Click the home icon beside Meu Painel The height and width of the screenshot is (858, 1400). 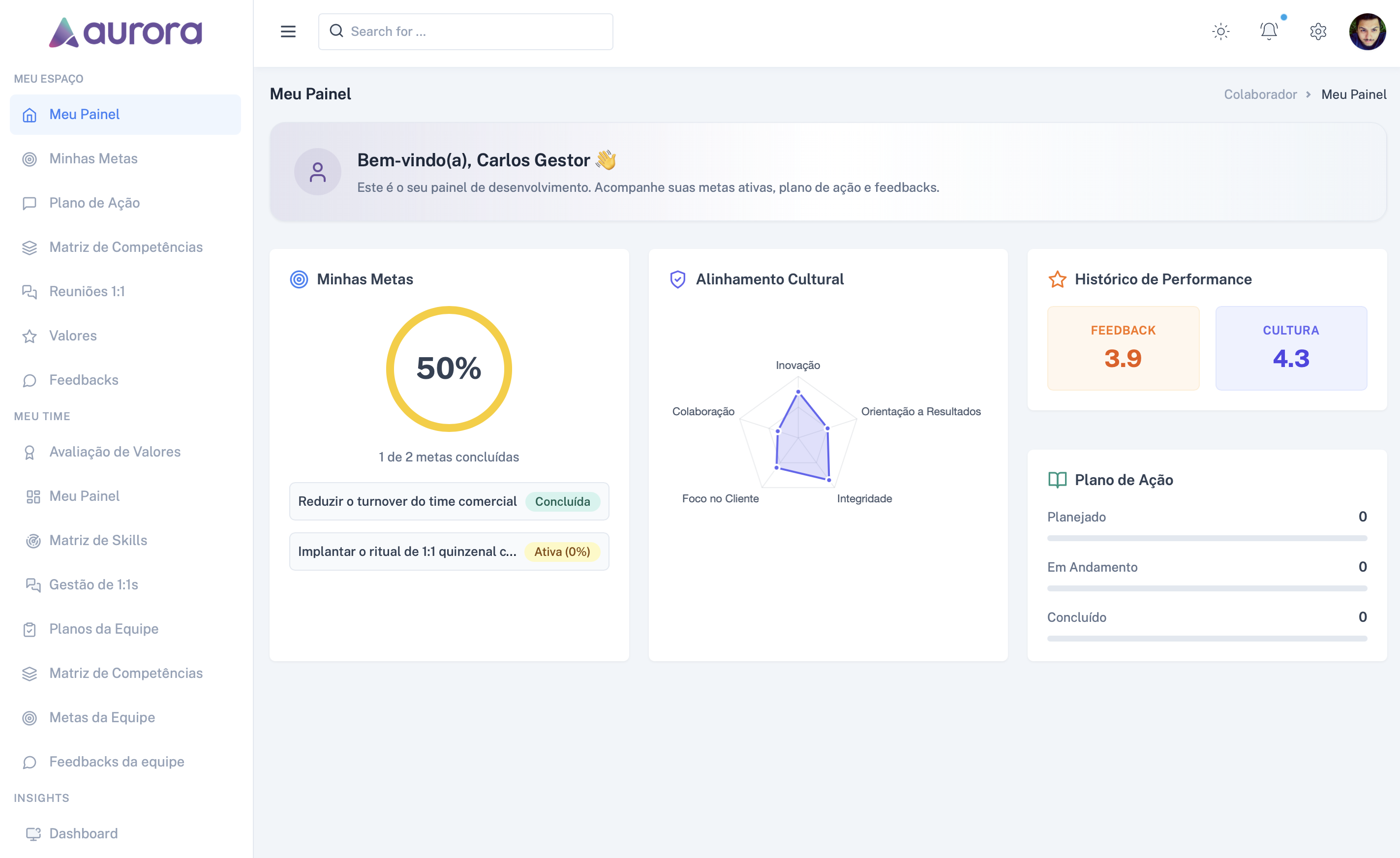(30, 115)
